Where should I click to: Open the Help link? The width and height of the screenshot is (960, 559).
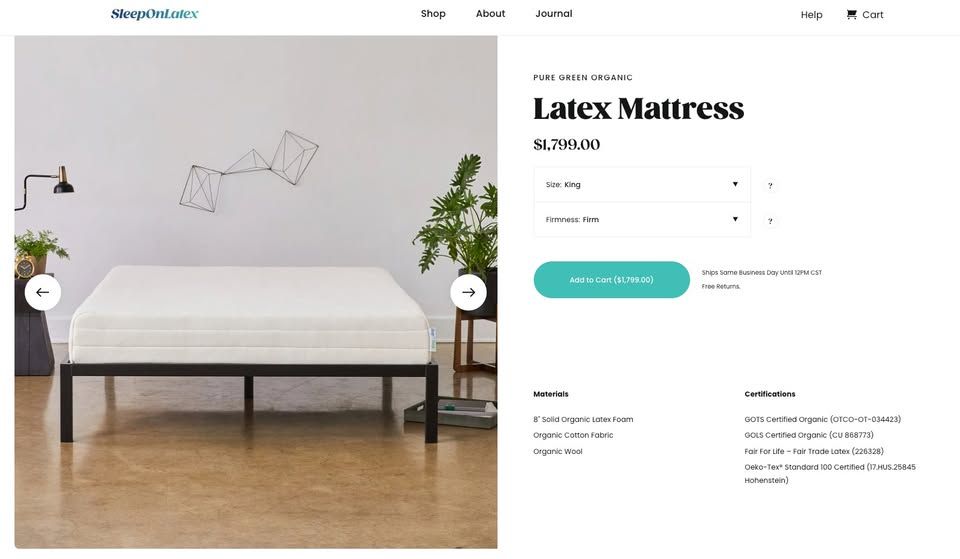tap(811, 15)
